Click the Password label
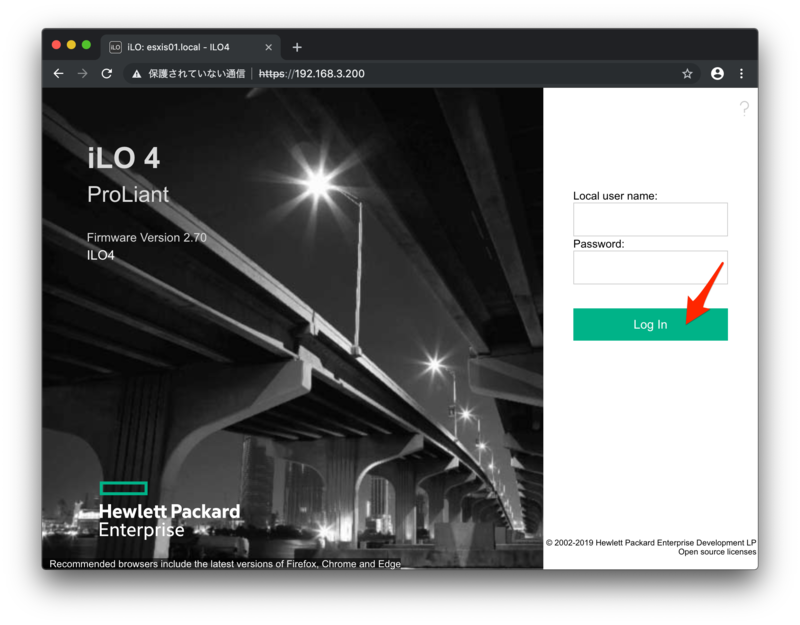 click(598, 244)
